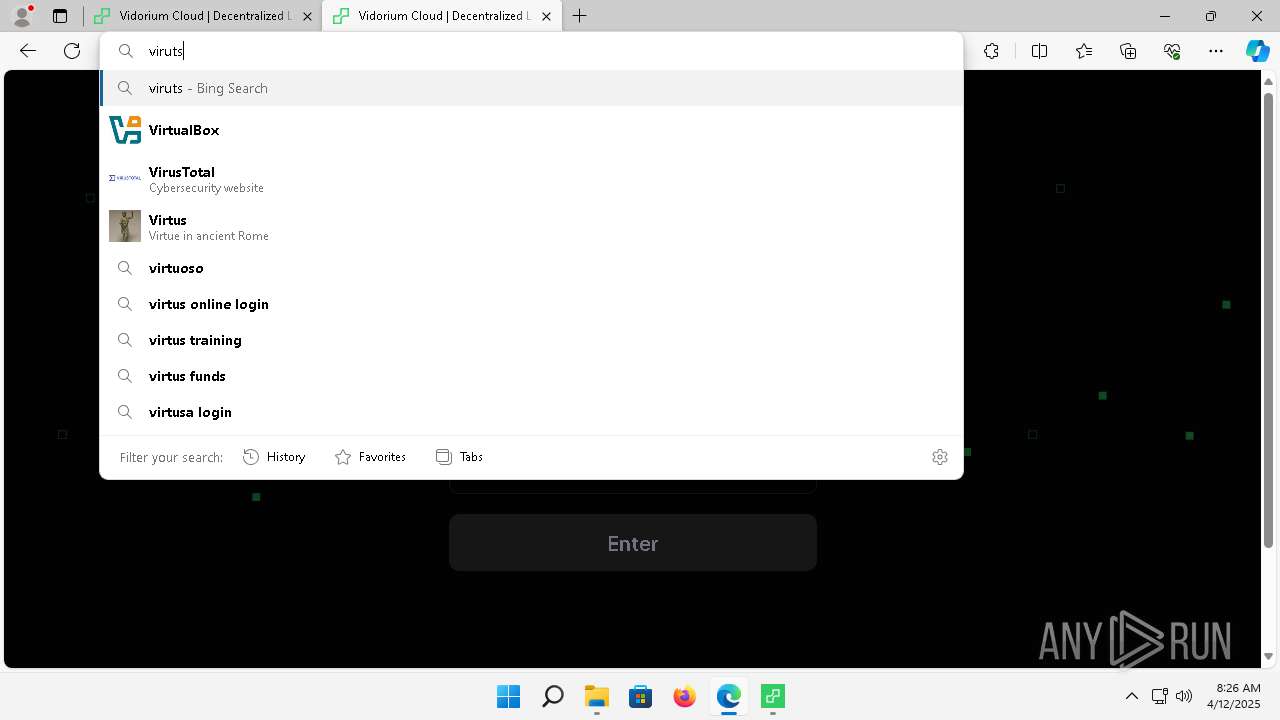The image size is (1280, 720).
Task: Click the address bar containing 'viruts'
Action: tap(531, 51)
